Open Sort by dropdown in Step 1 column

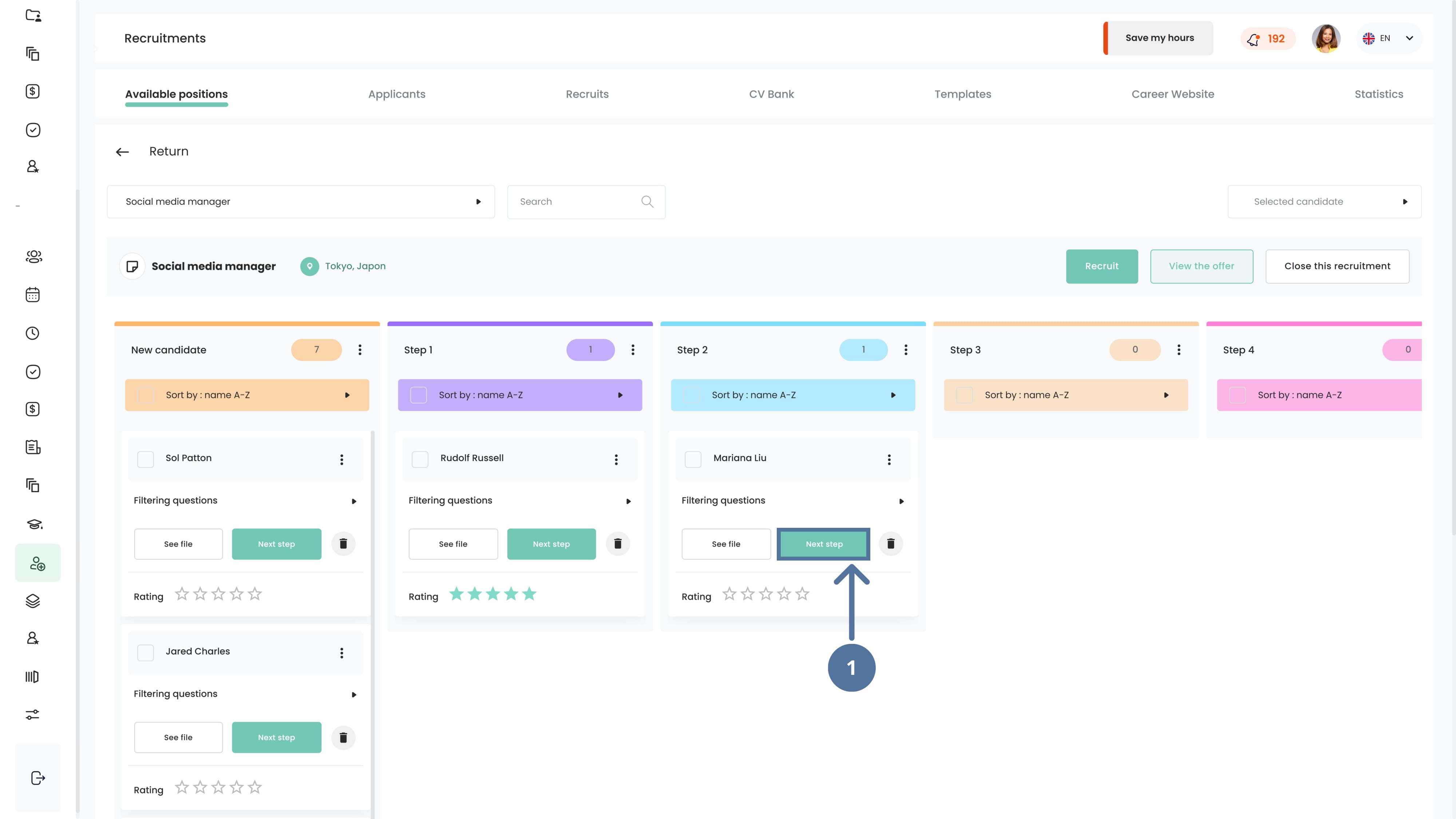(x=520, y=395)
